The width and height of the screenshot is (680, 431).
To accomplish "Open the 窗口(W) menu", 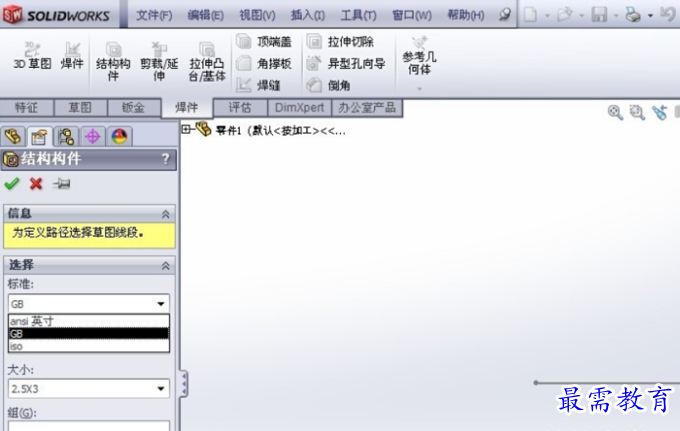I will (412, 16).
